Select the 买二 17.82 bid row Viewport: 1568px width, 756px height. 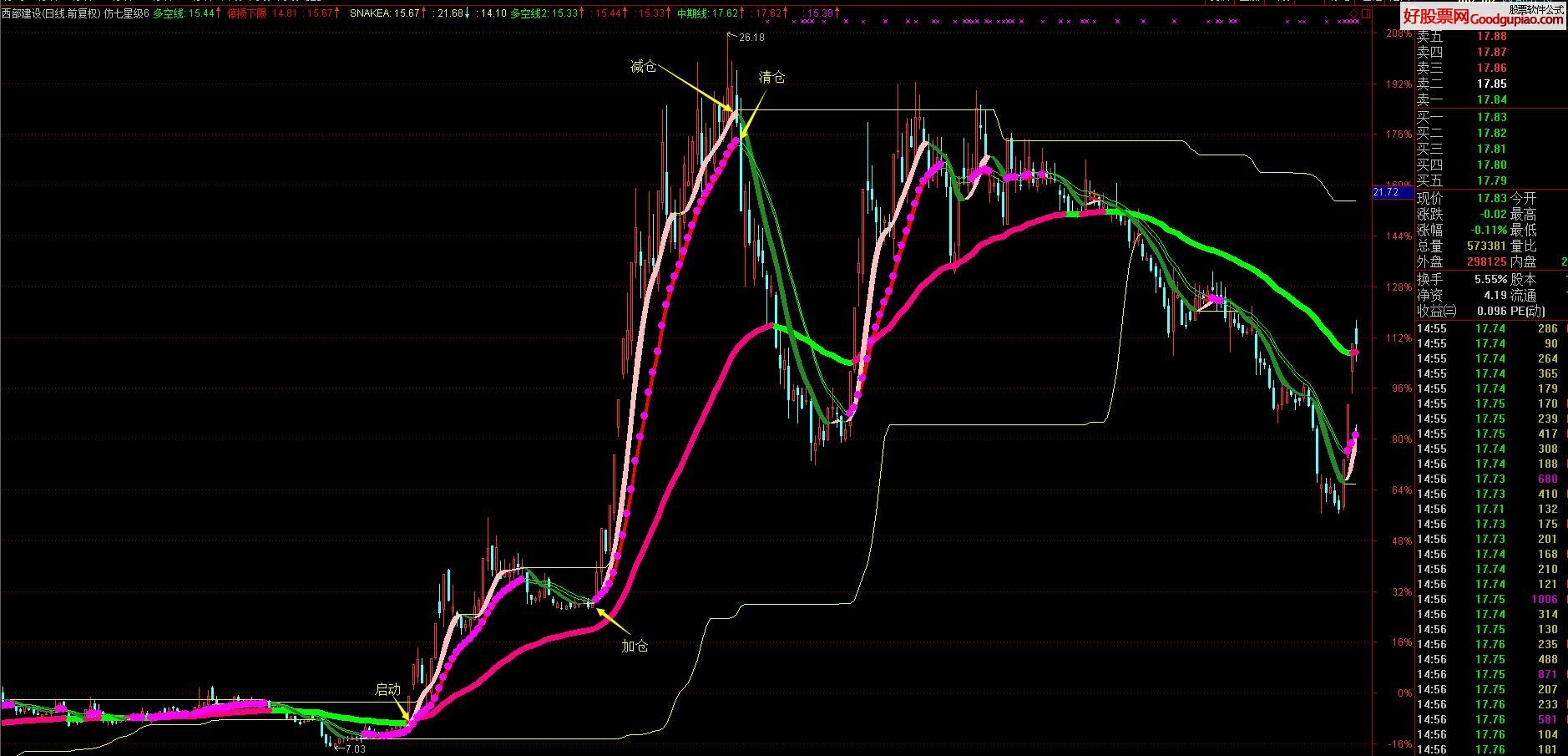point(1490,134)
